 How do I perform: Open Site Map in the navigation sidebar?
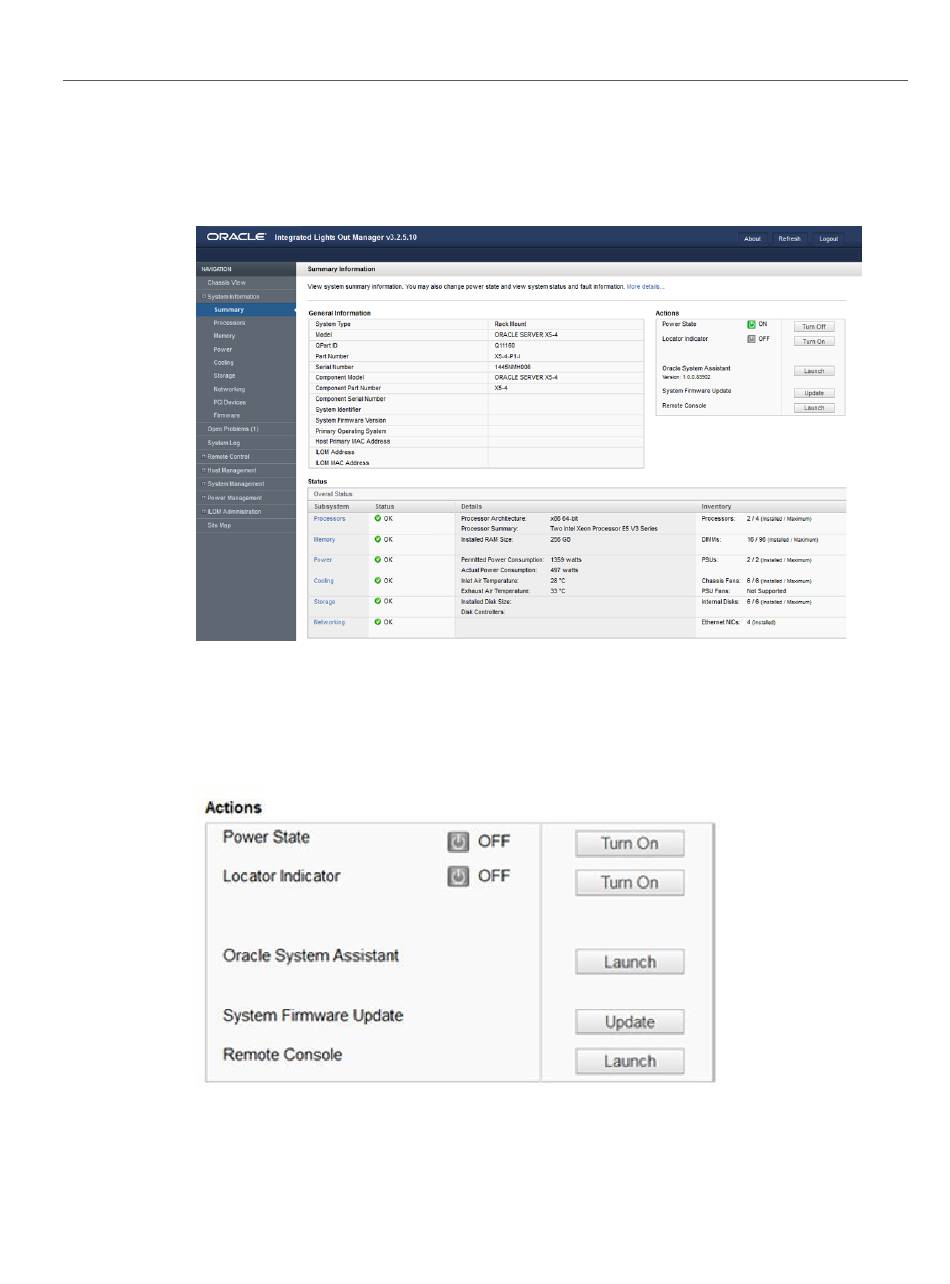pos(219,525)
